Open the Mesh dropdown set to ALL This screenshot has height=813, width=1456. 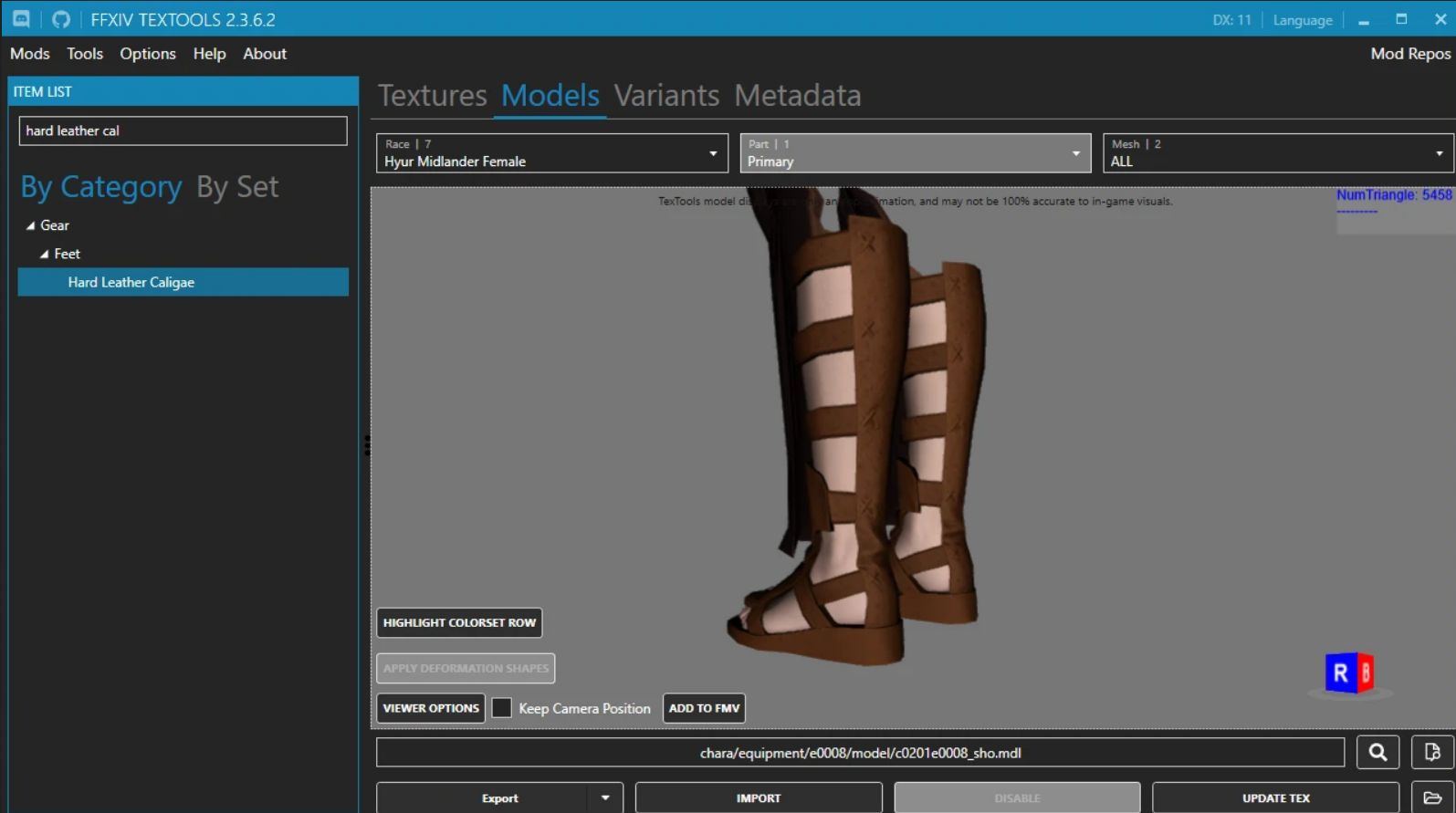pyautogui.click(x=1278, y=153)
